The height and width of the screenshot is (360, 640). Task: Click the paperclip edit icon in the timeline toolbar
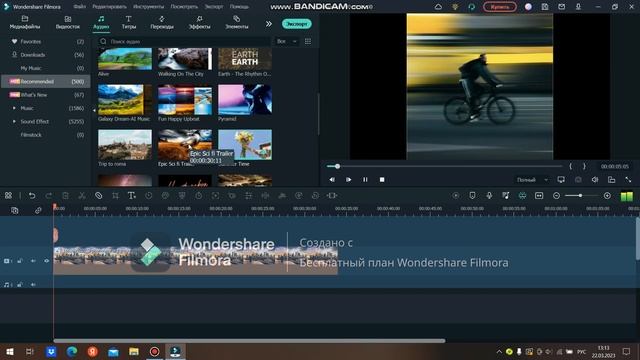tap(98, 196)
